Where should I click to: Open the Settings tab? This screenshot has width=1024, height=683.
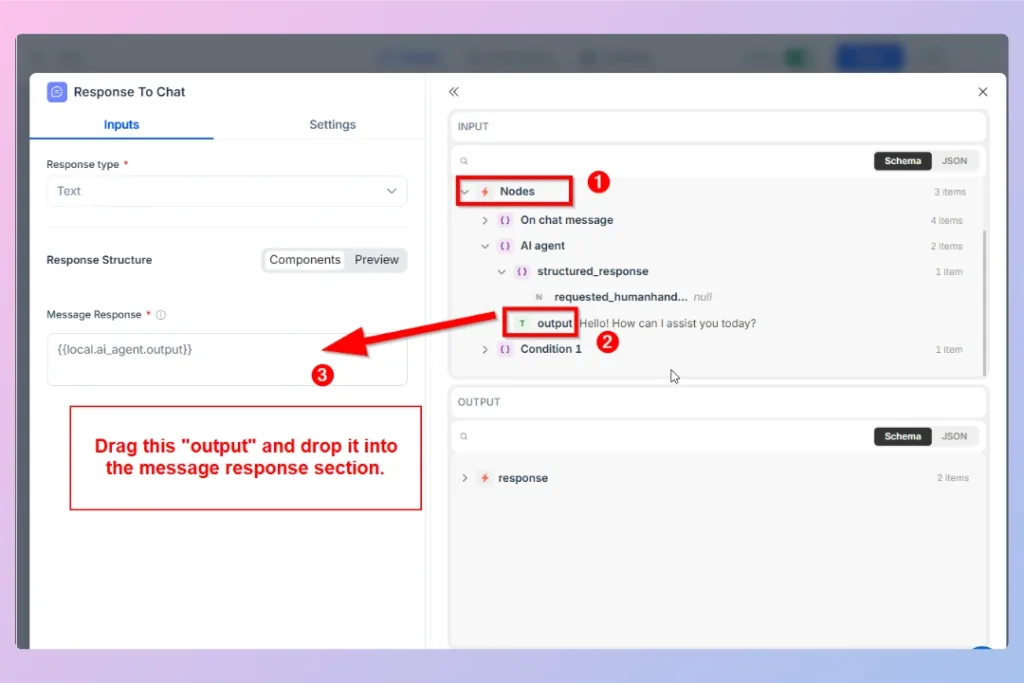[x=332, y=124]
